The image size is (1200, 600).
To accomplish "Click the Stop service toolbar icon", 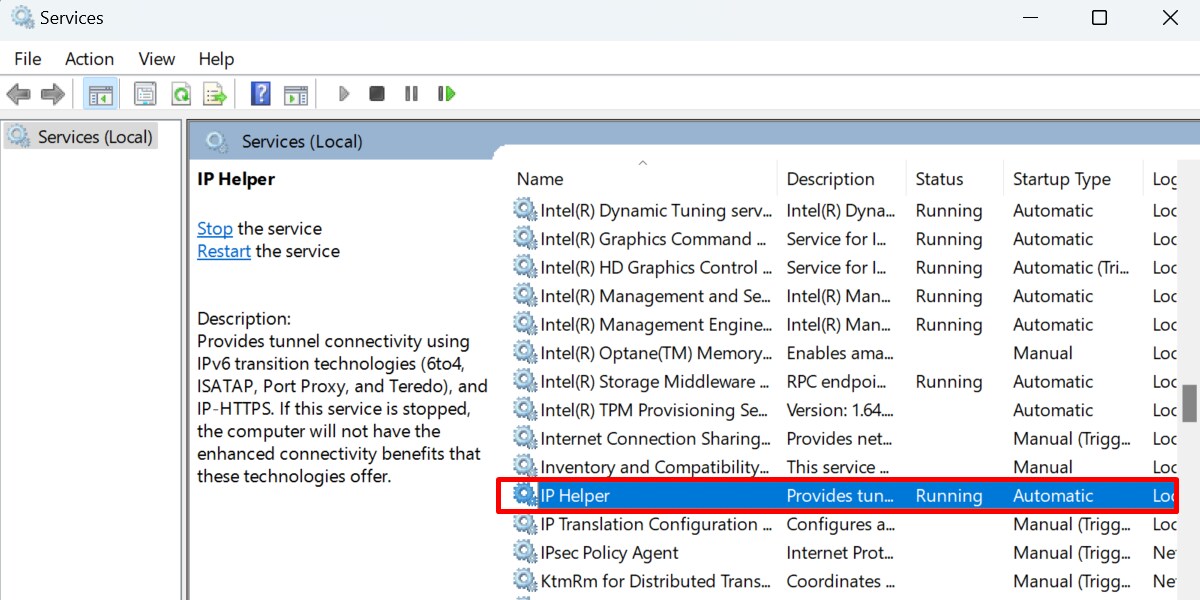I will [377, 93].
